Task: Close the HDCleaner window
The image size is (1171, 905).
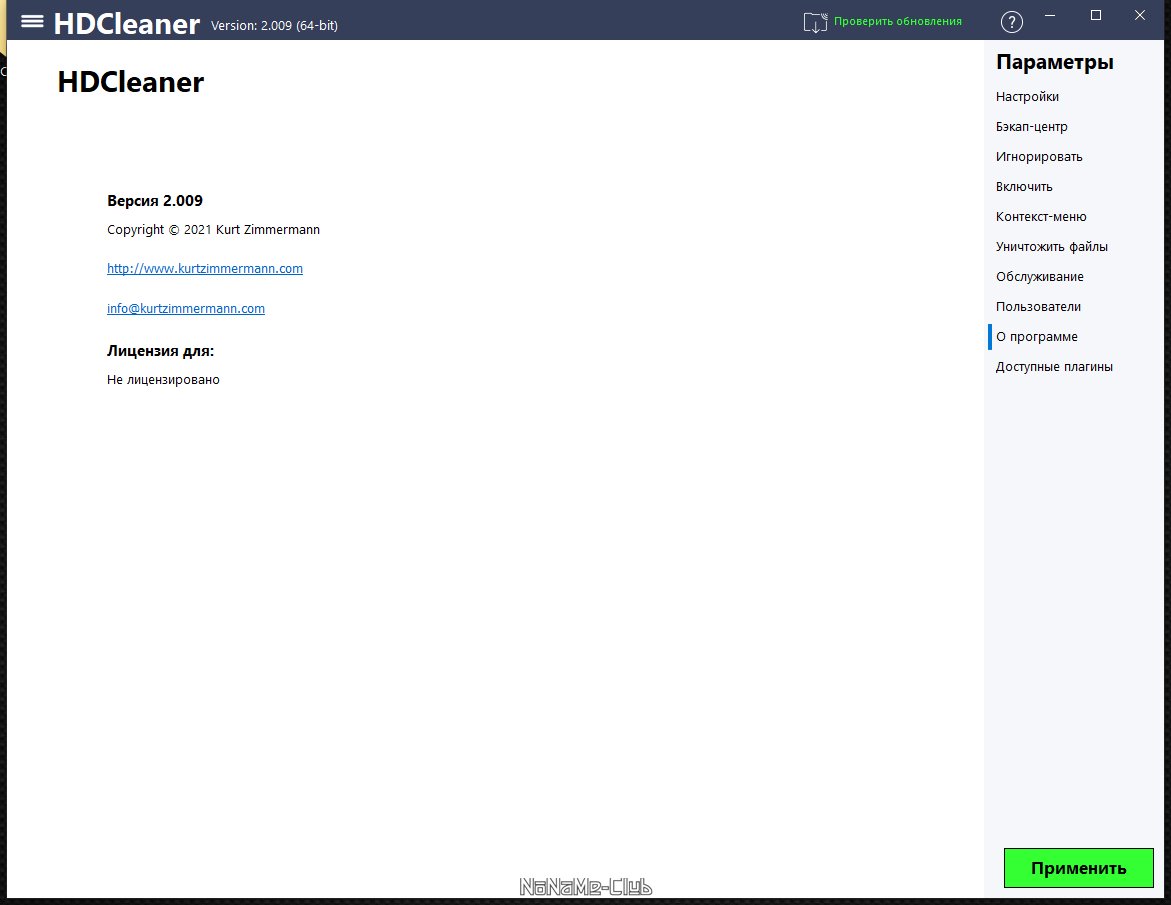Action: pos(1140,15)
